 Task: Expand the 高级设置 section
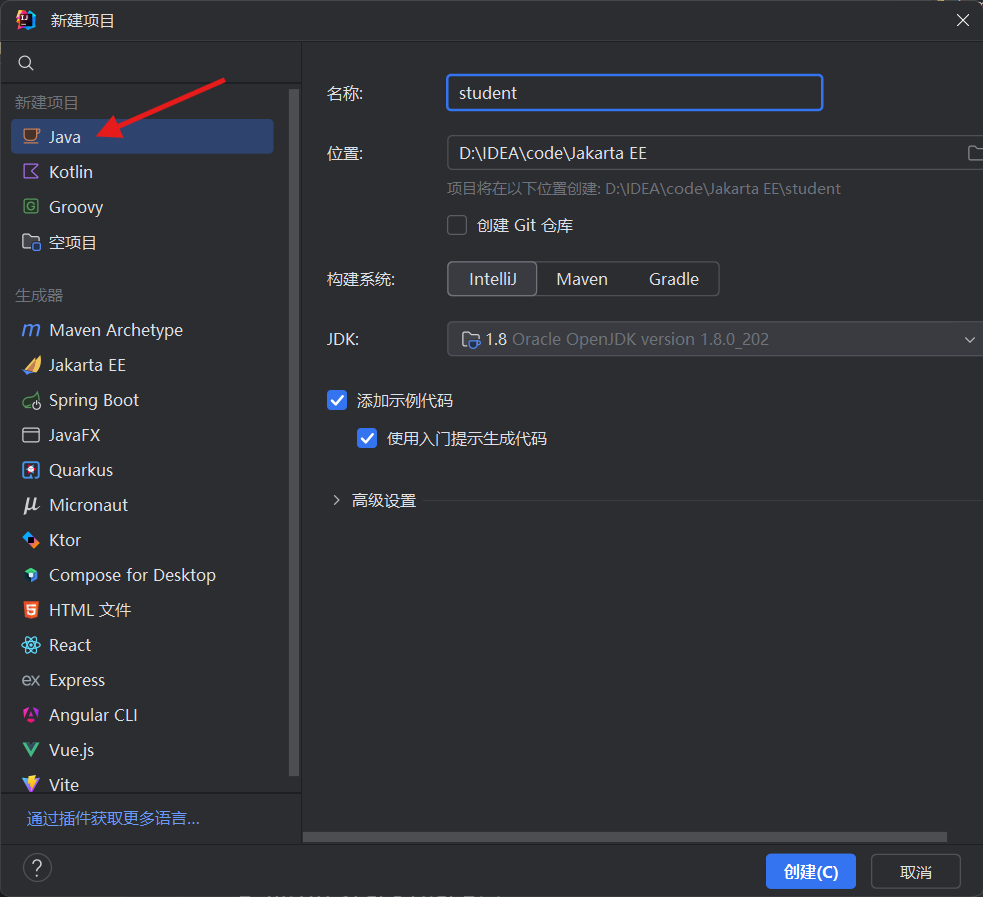(337, 500)
